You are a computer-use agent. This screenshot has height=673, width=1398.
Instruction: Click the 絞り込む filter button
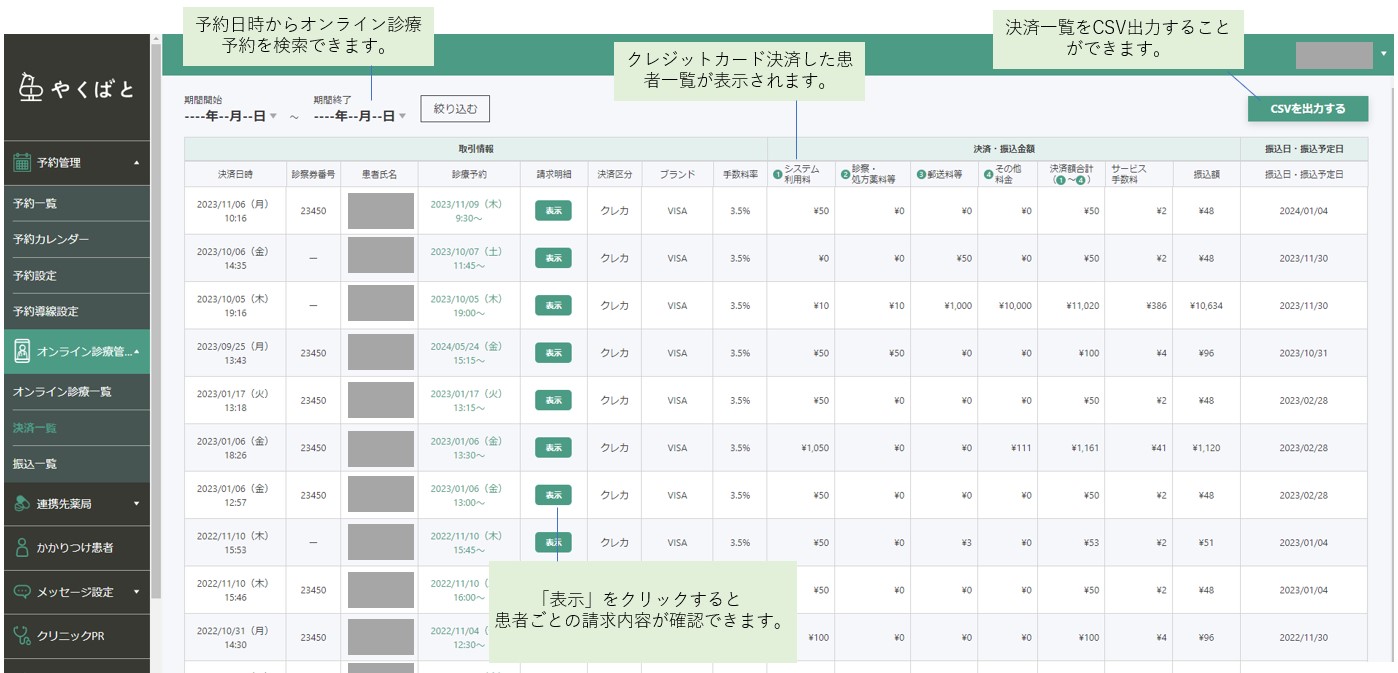[x=455, y=109]
